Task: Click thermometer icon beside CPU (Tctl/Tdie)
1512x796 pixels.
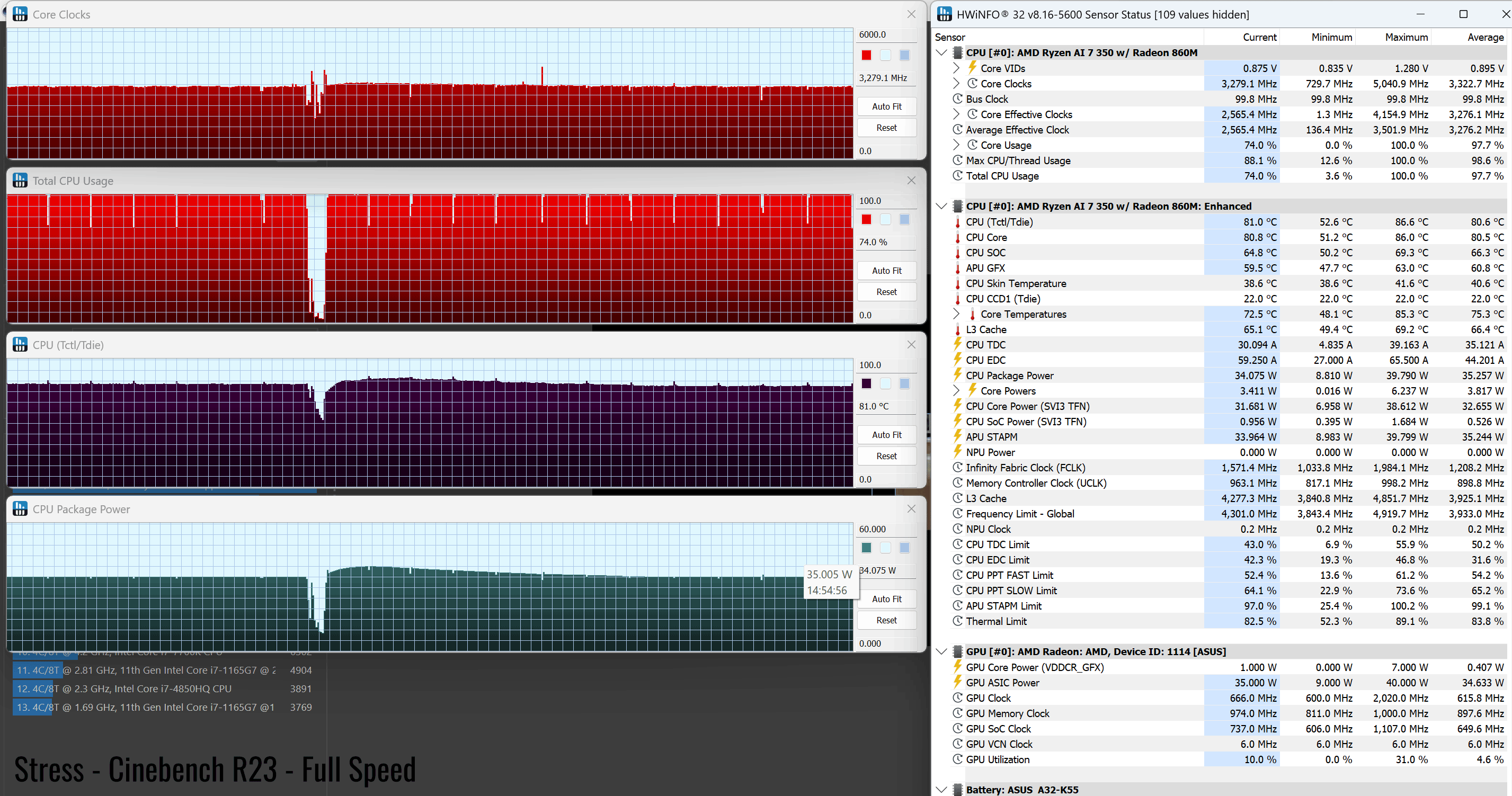Action: click(x=958, y=222)
